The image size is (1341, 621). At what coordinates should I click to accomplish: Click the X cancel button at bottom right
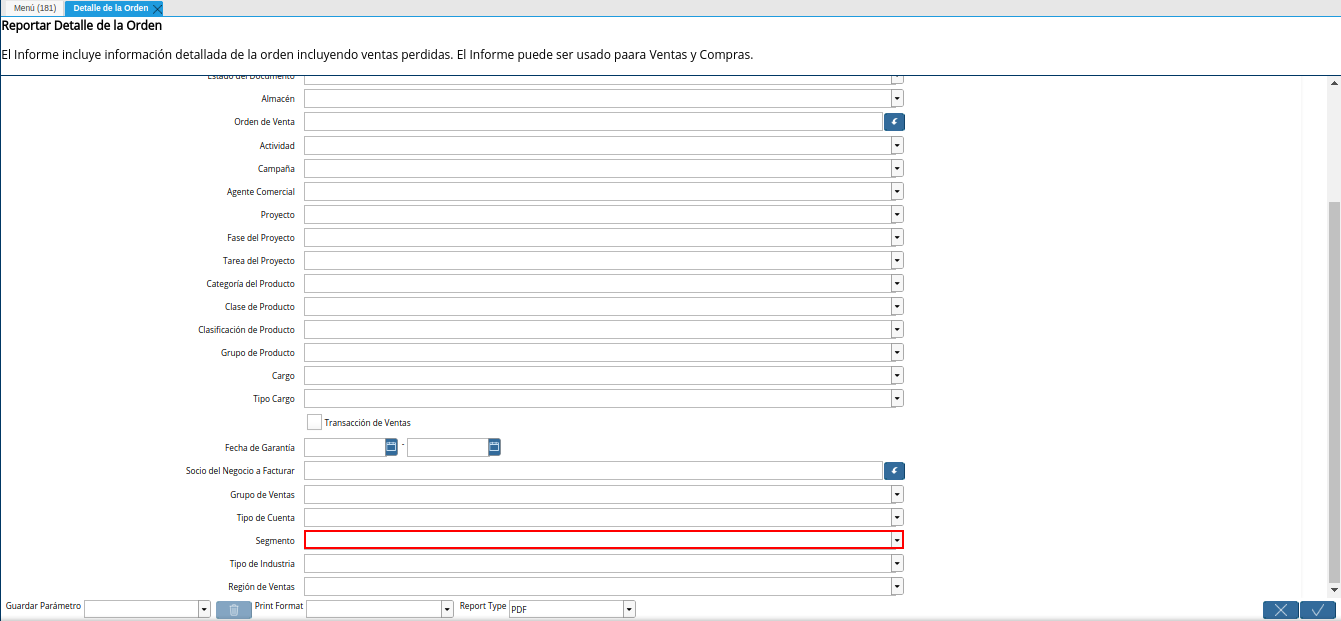click(1280, 610)
